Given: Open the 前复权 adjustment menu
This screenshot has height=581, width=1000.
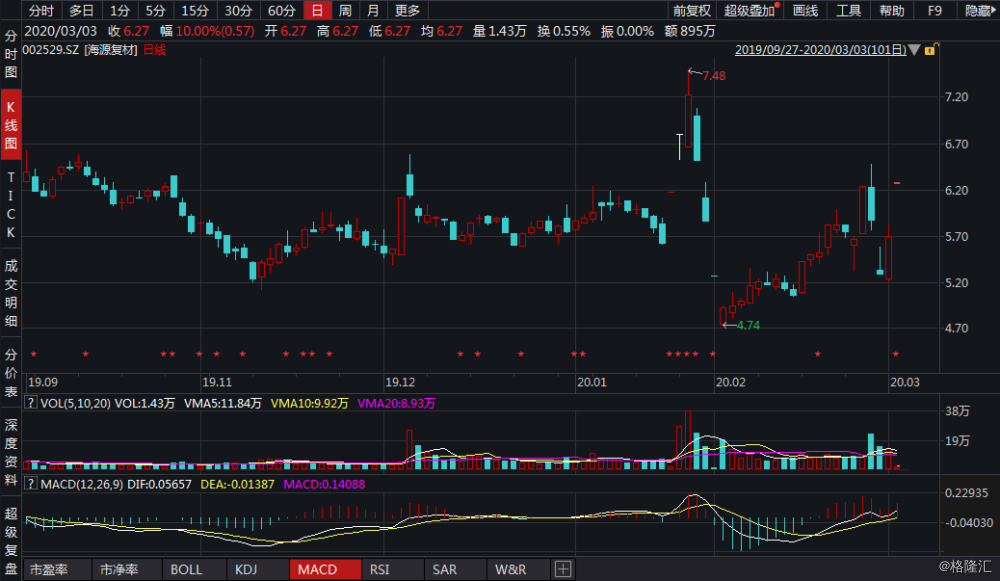Looking at the screenshot, I should pos(692,10).
